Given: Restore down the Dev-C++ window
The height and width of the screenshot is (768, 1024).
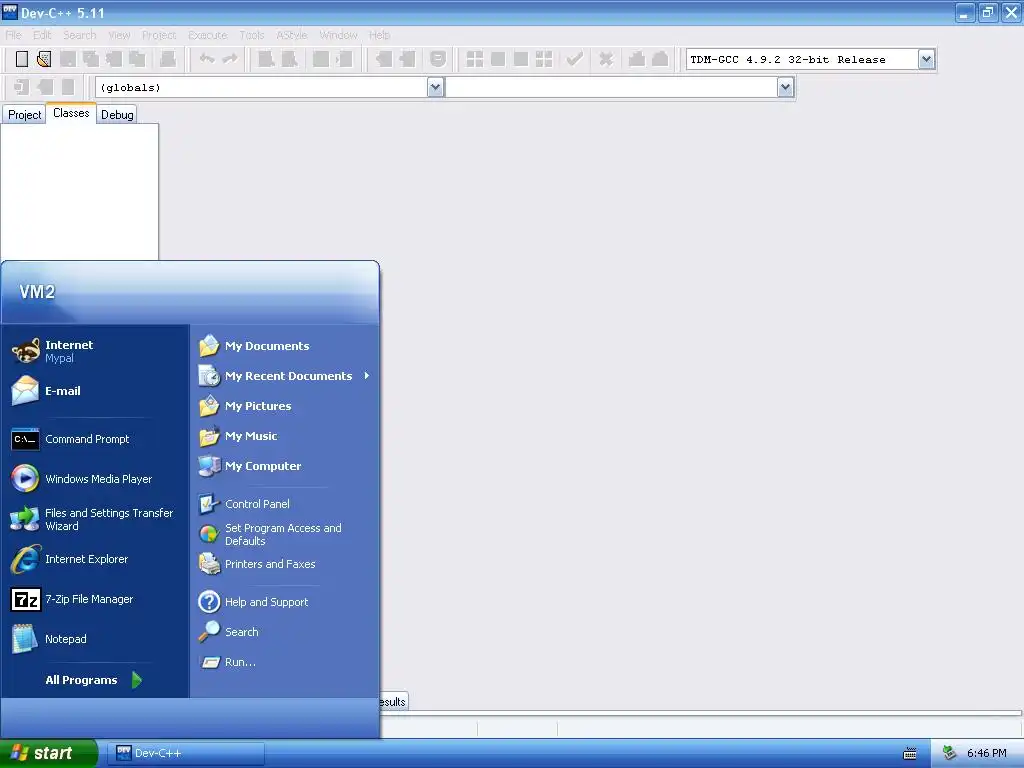Looking at the screenshot, I should click(988, 12).
